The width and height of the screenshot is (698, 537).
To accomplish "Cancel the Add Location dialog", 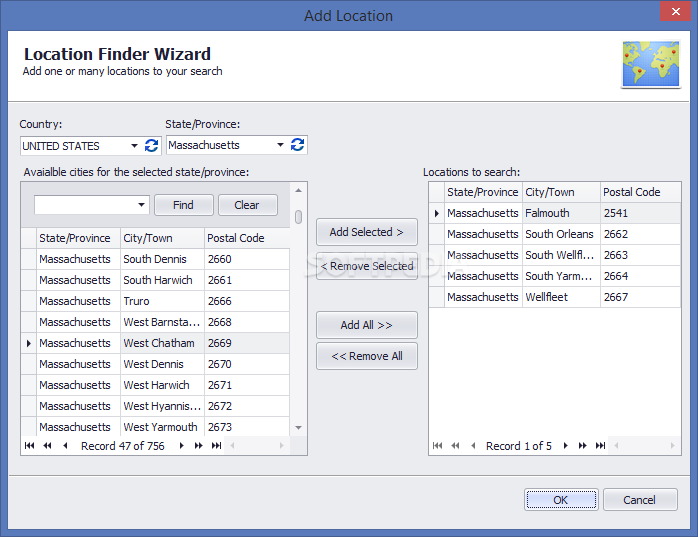I will tap(640, 500).
